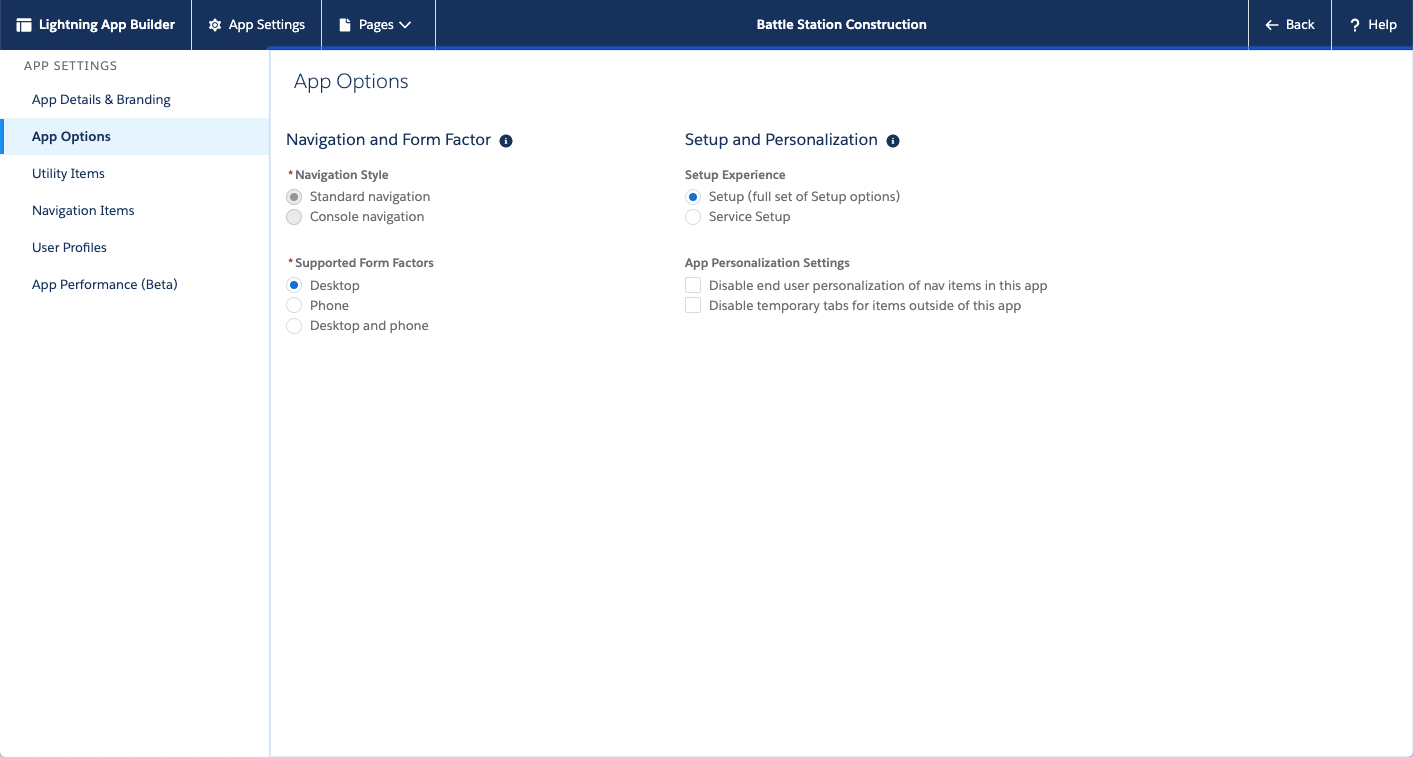Click the Back arrow icon

[1272, 24]
